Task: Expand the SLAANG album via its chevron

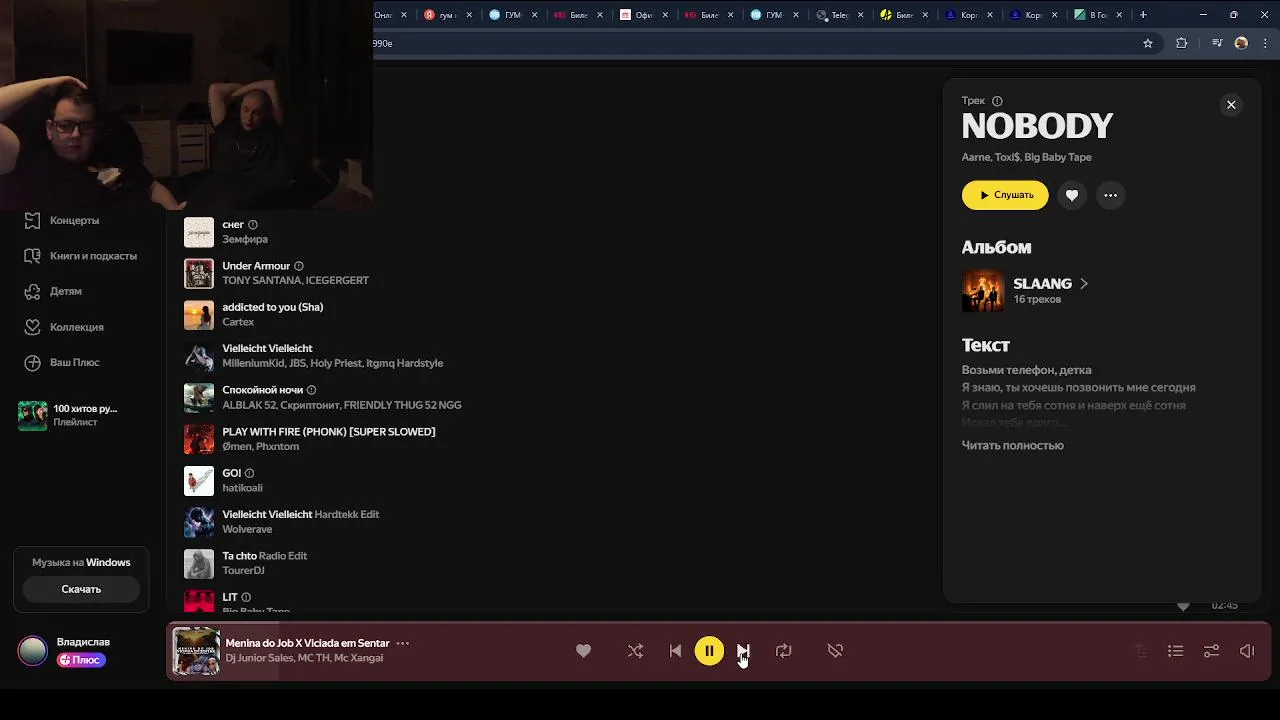Action: [x=1083, y=284]
